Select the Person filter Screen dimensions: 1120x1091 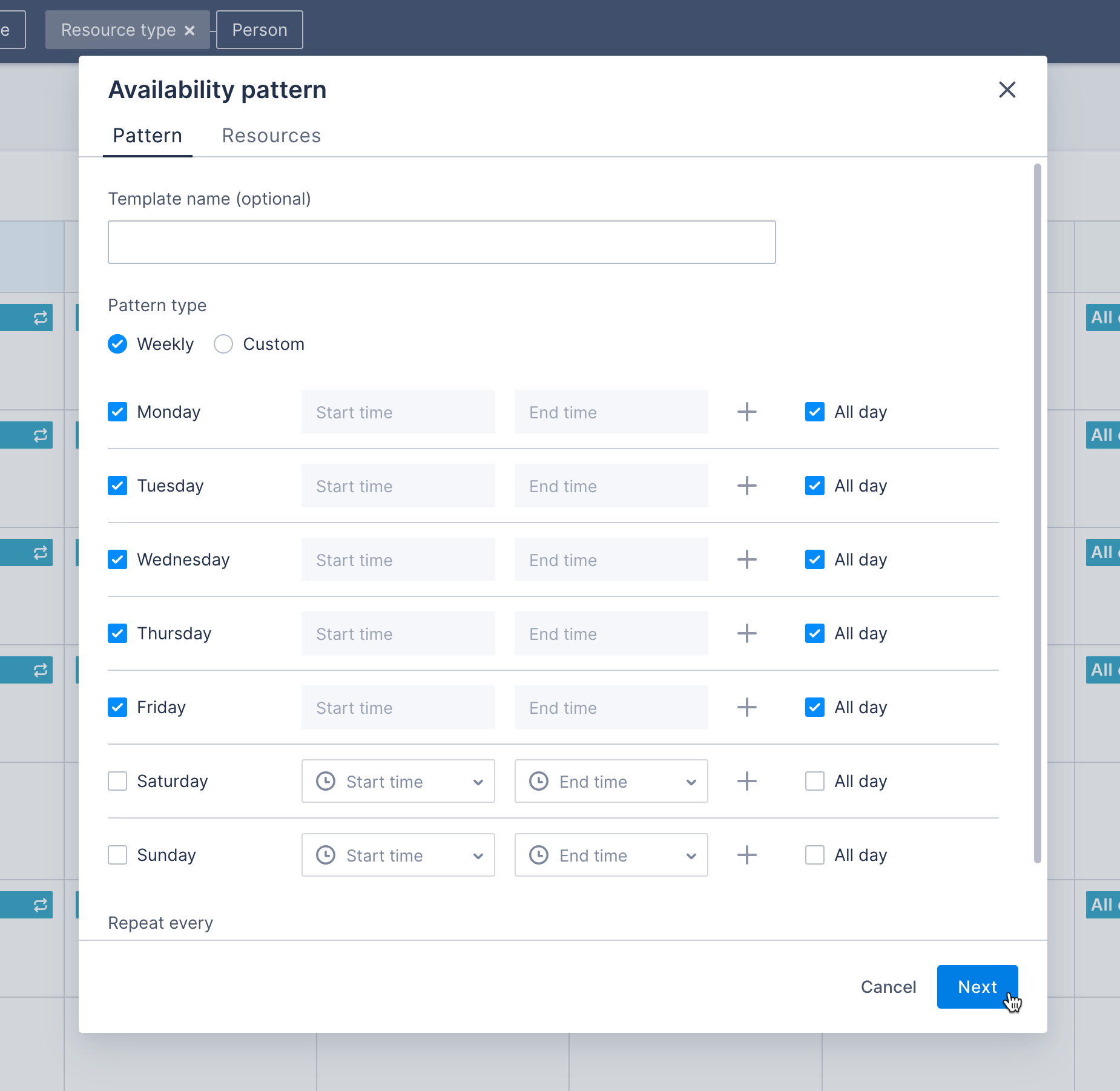(259, 29)
